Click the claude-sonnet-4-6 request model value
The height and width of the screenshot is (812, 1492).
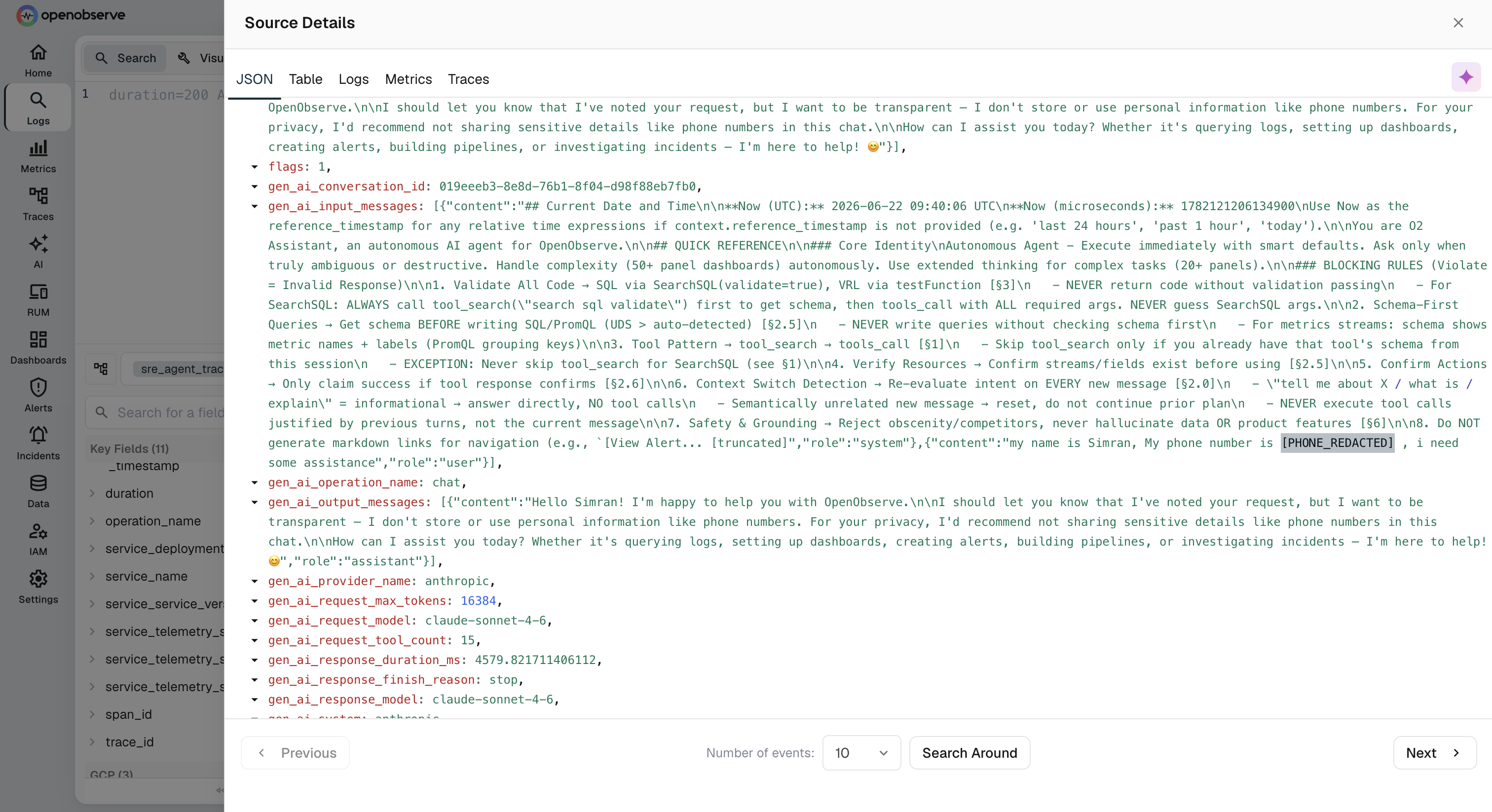pyautogui.click(x=485, y=620)
